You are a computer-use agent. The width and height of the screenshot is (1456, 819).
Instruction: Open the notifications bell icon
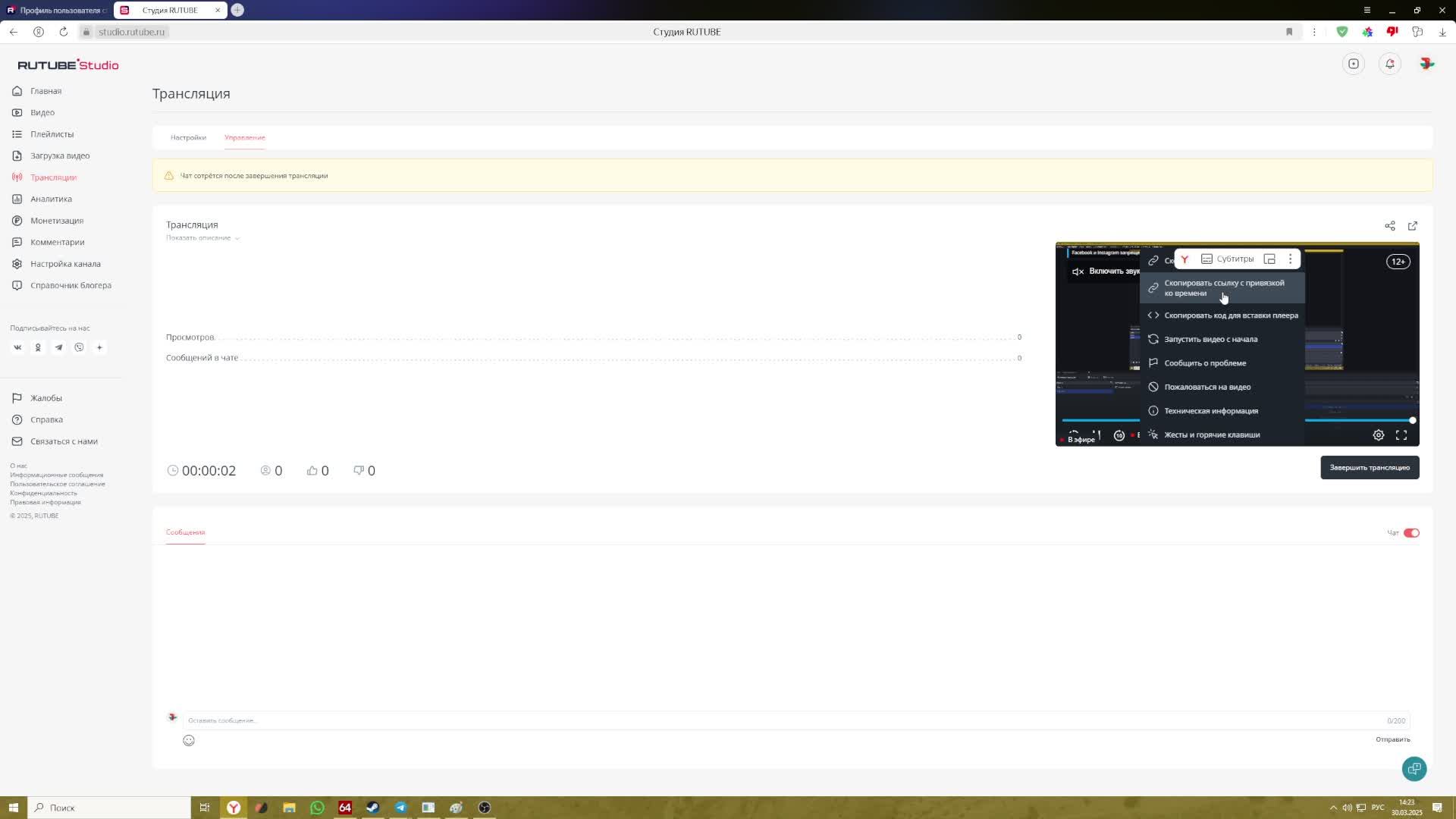click(1389, 64)
